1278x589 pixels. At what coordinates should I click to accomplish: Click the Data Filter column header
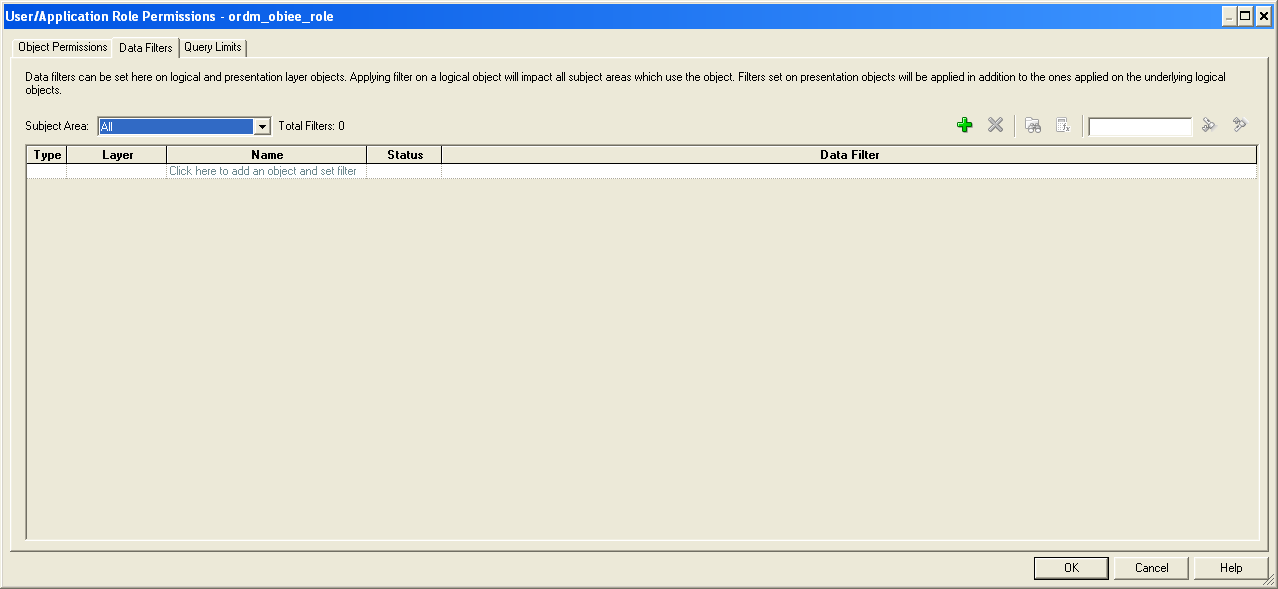click(849, 155)
